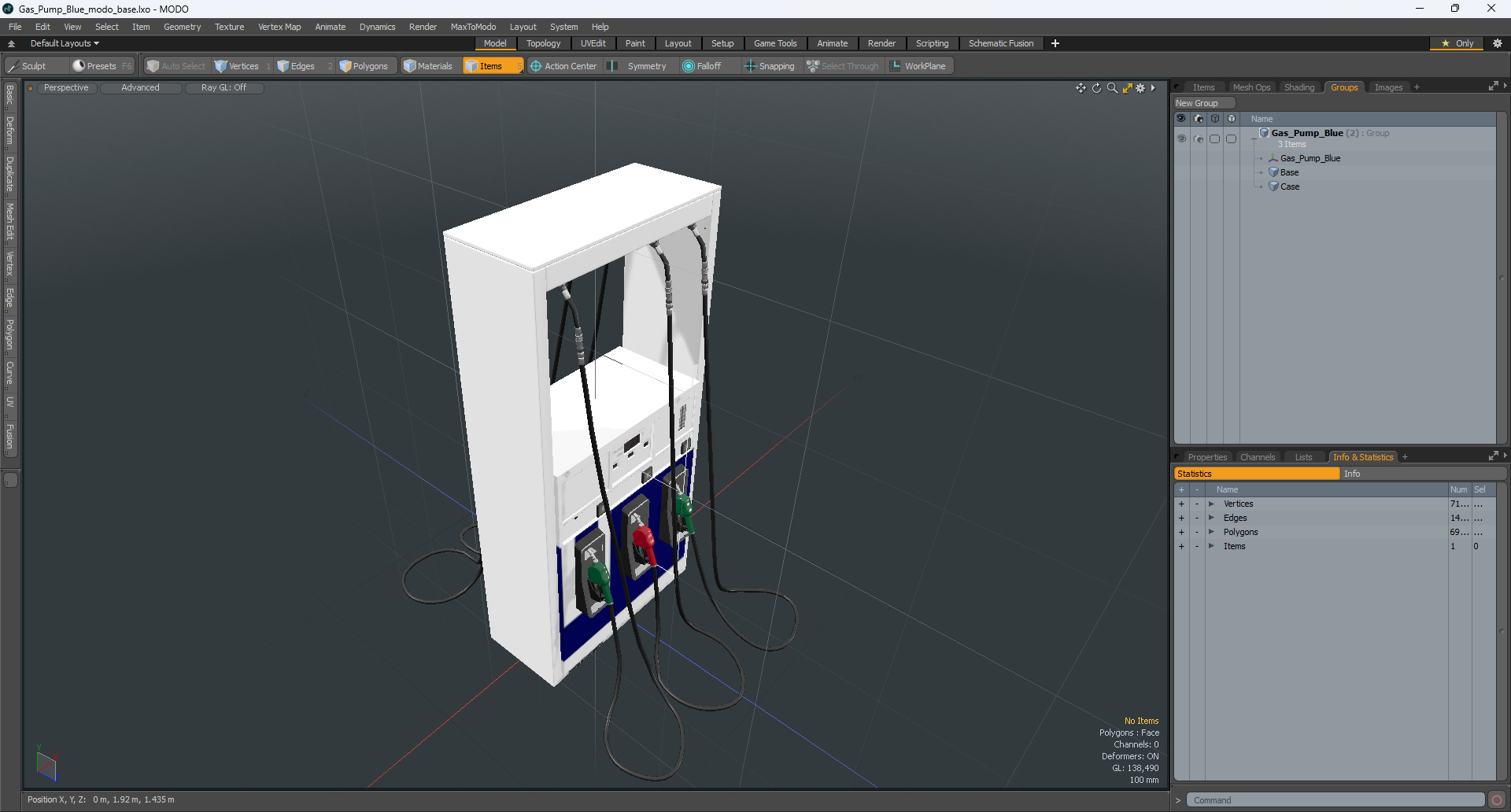Click the Command input field
Image resolution: width=1511 pixels, height=812 pixels.
point(1335,800)
